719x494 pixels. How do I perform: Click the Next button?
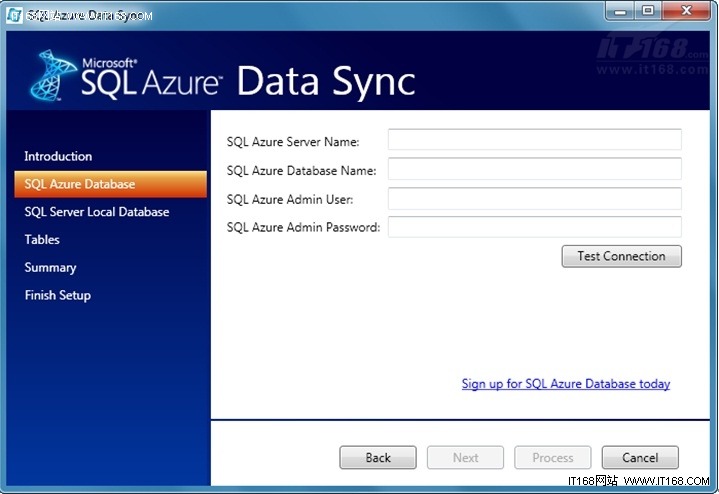[465, 457]
